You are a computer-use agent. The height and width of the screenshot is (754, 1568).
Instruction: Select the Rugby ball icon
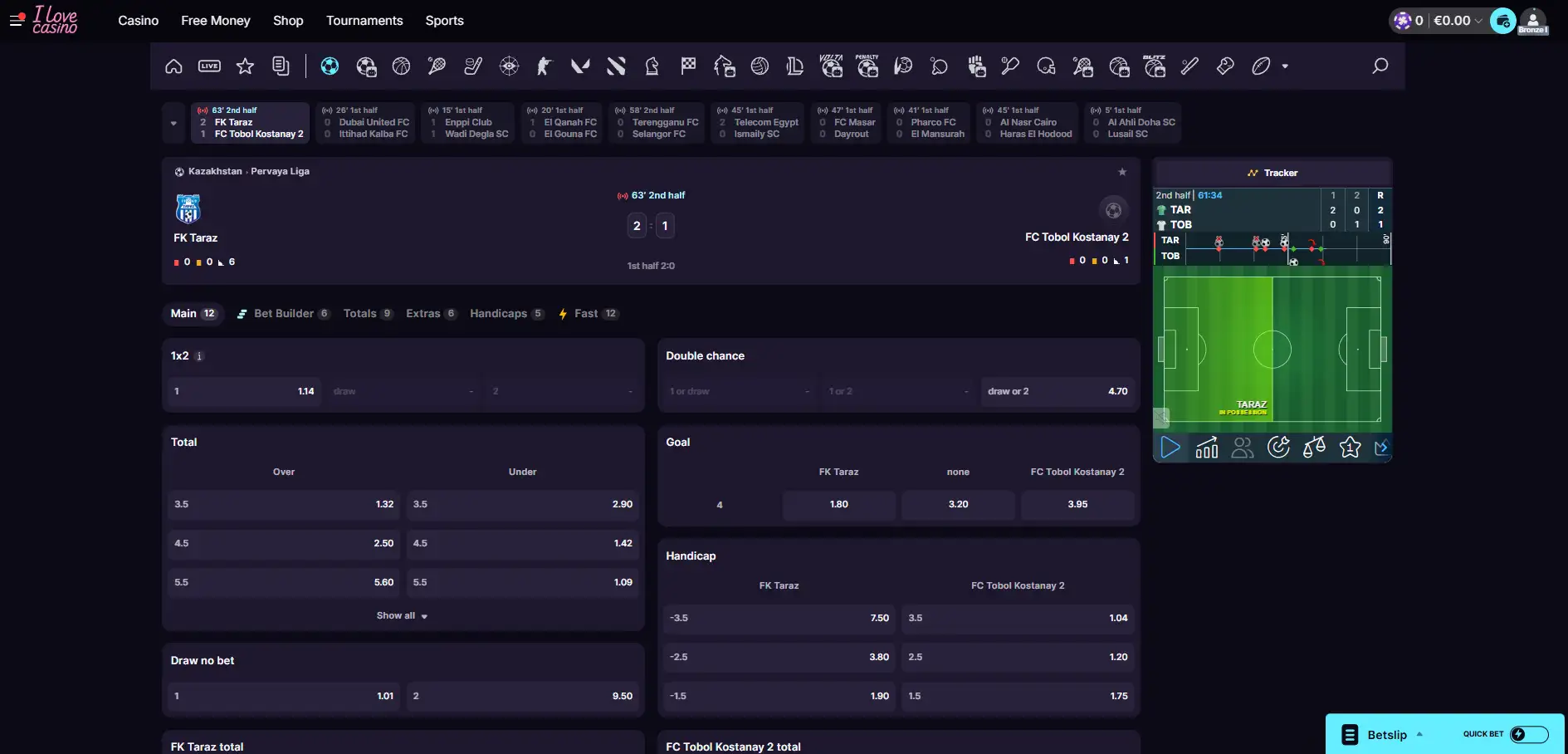click(x=1262, y=66)
